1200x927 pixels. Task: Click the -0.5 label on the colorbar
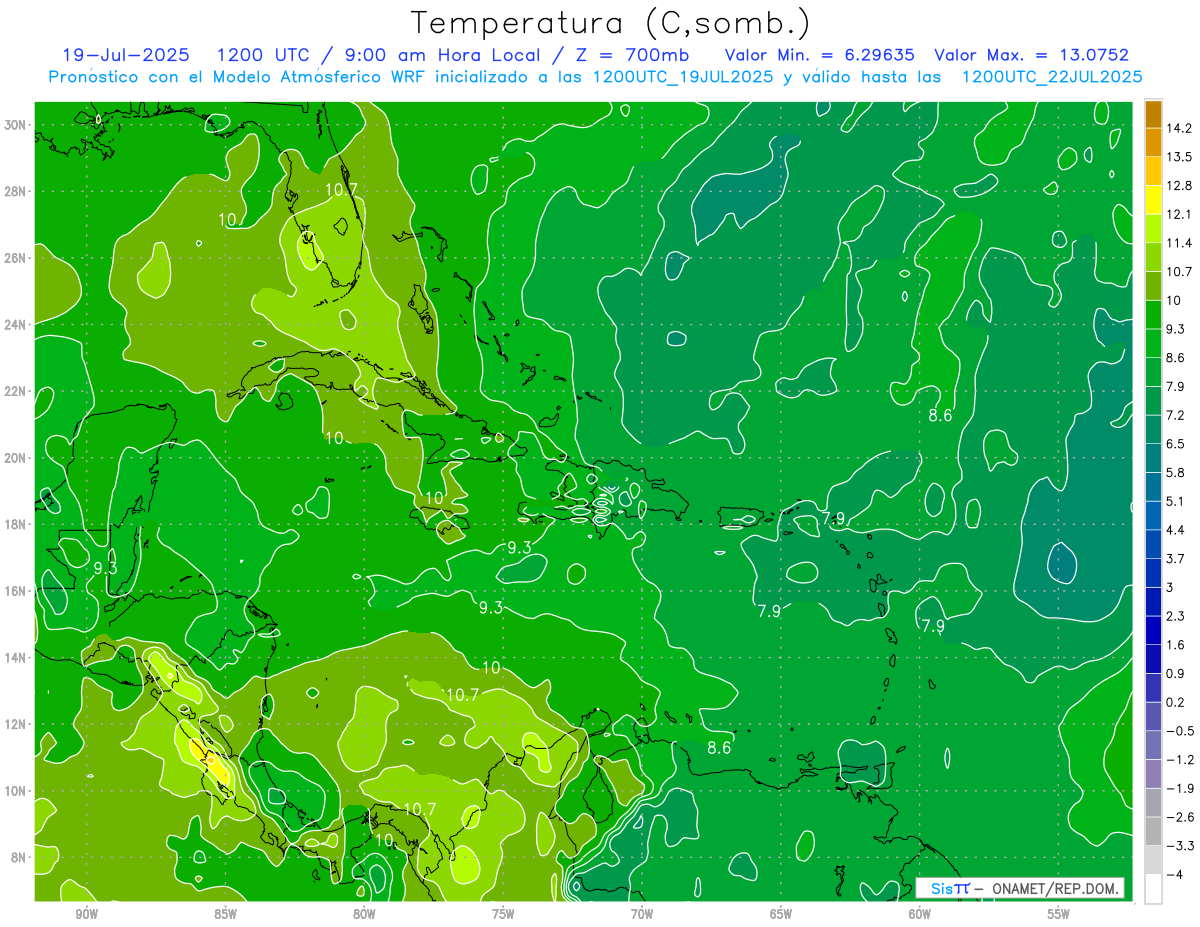pos(1179,731)
